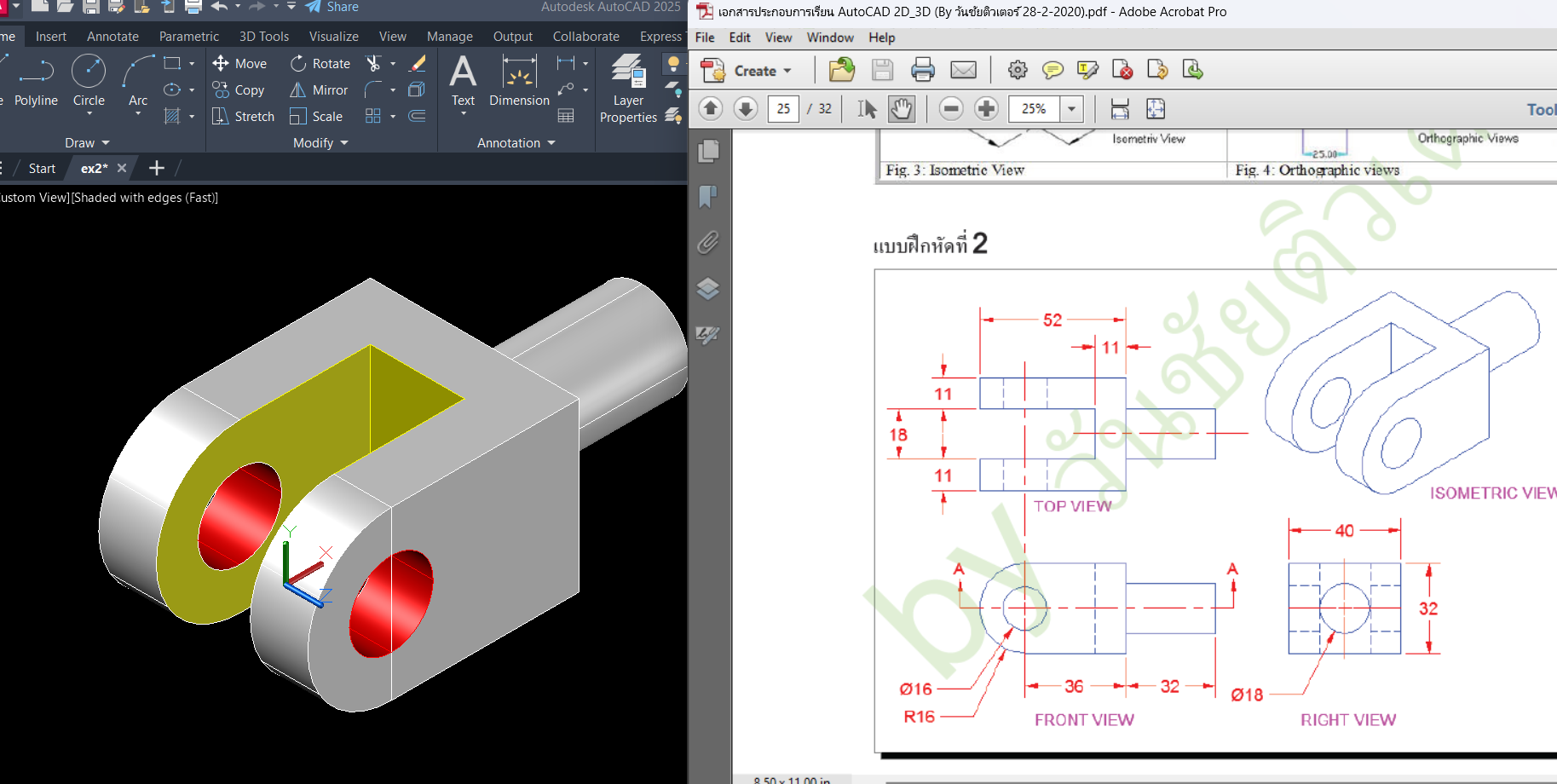
Task: Choose the Circle tool
Action: coord(89,81)
